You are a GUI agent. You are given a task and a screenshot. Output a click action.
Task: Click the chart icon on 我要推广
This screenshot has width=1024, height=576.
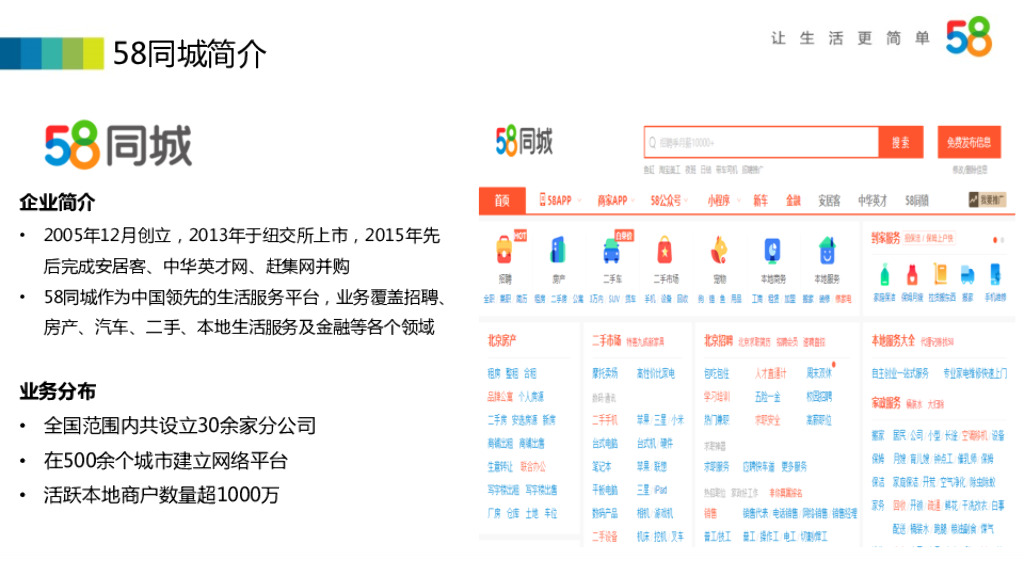(974, 200)
